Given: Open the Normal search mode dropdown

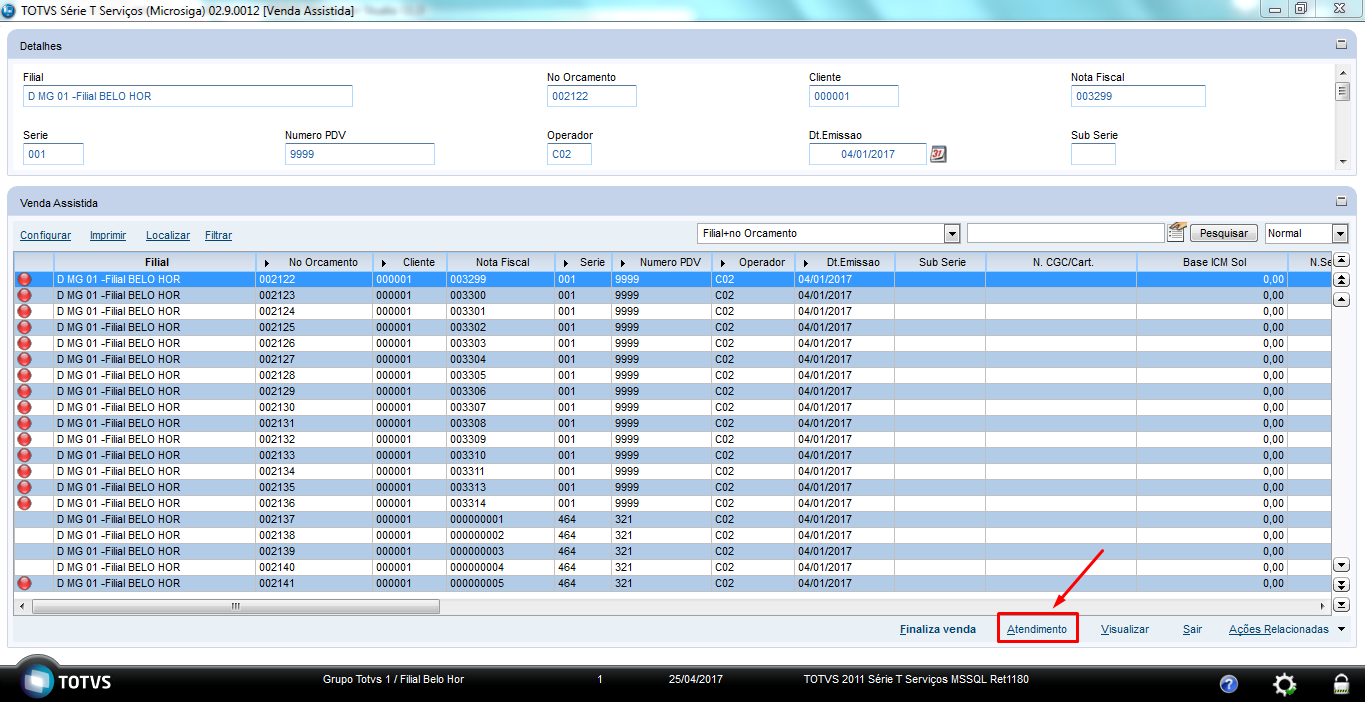Looking at the screenshot, I should coord(1340,233).
